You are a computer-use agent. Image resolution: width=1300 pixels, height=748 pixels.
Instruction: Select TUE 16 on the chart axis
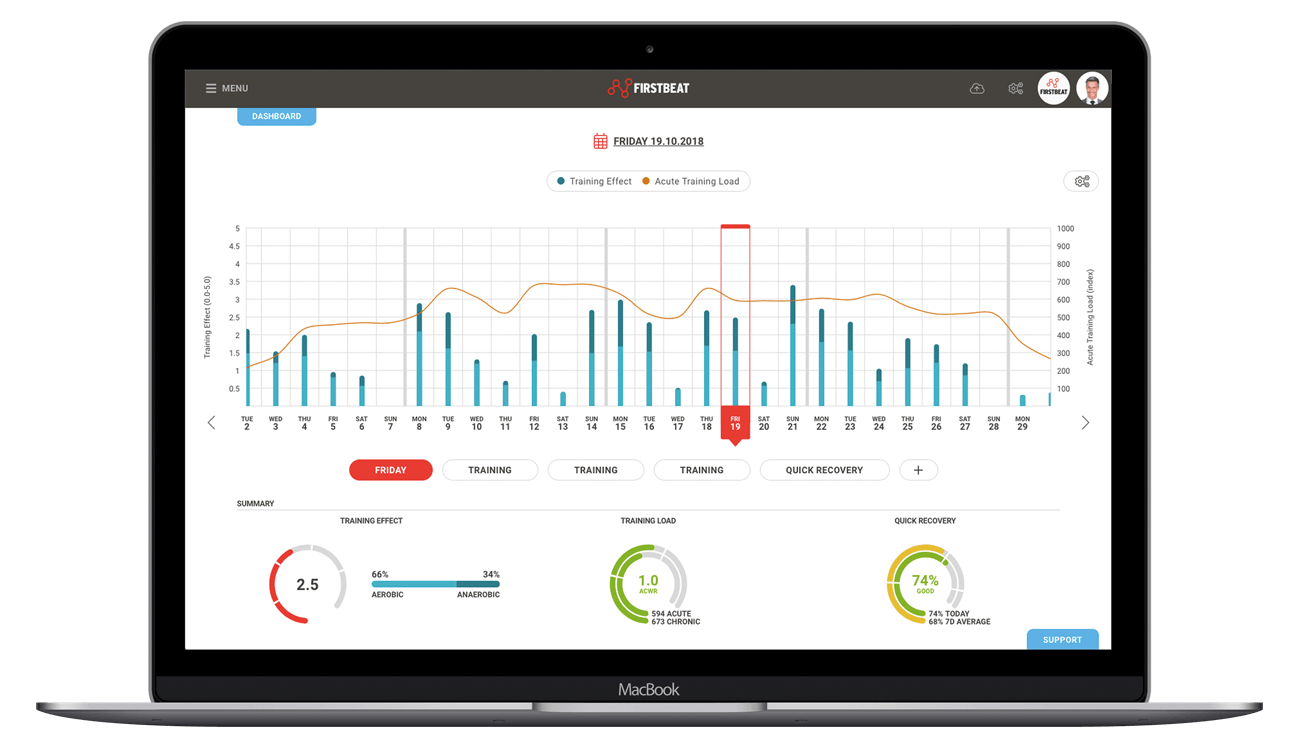coord(649,423)
